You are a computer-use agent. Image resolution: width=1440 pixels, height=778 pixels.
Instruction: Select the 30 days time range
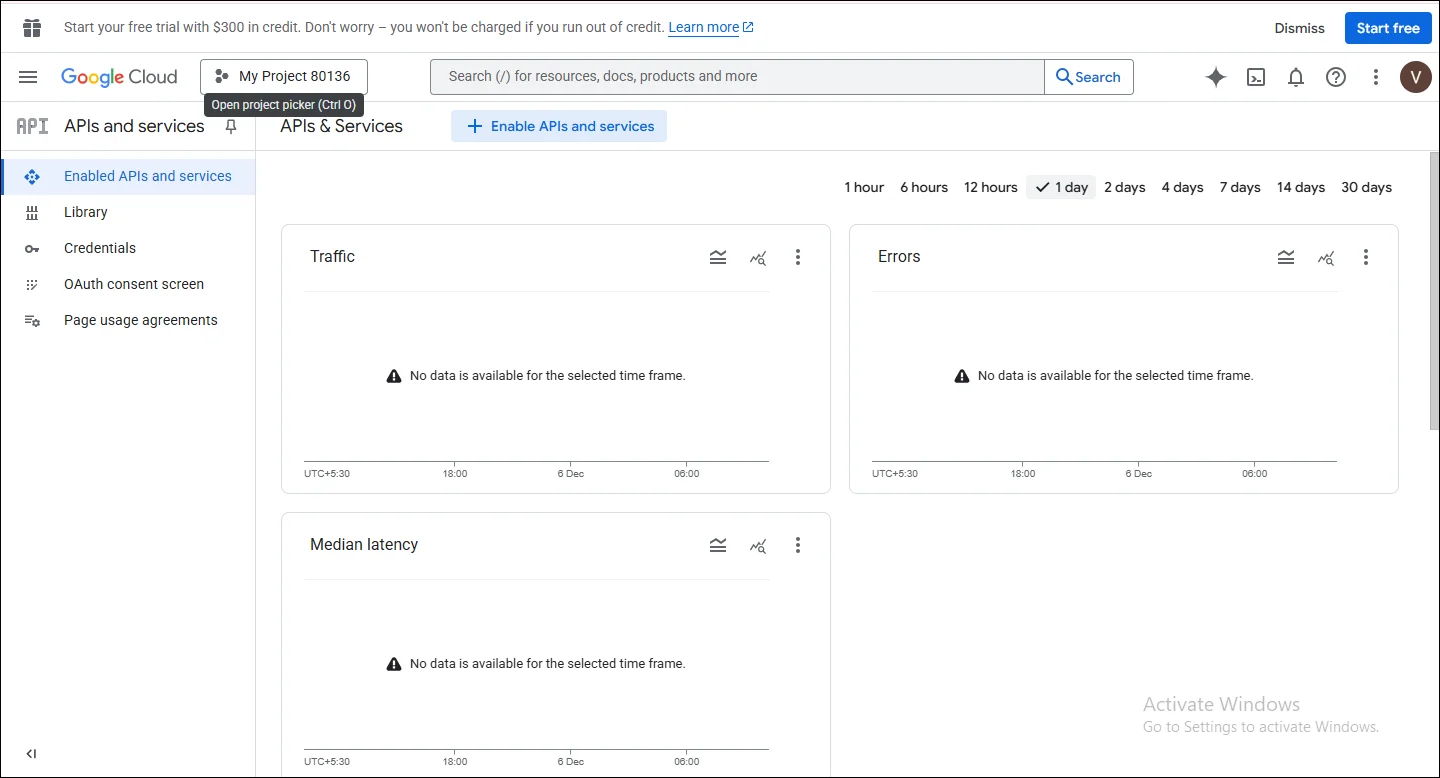tap(1367, 187)
